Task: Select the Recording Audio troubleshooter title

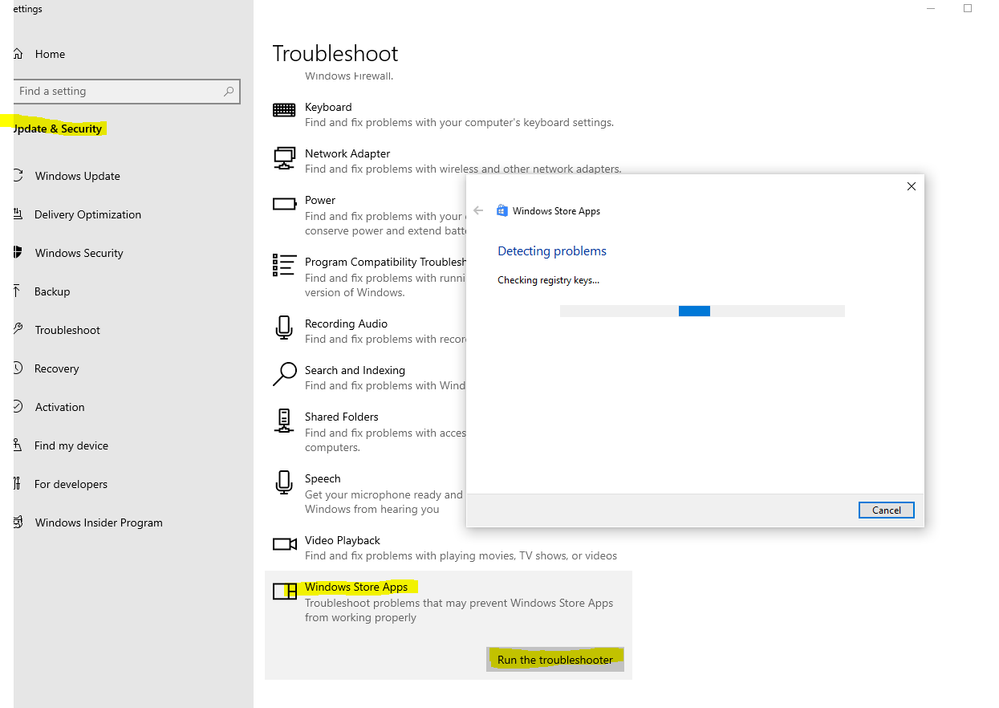Action: click(346, 324)
